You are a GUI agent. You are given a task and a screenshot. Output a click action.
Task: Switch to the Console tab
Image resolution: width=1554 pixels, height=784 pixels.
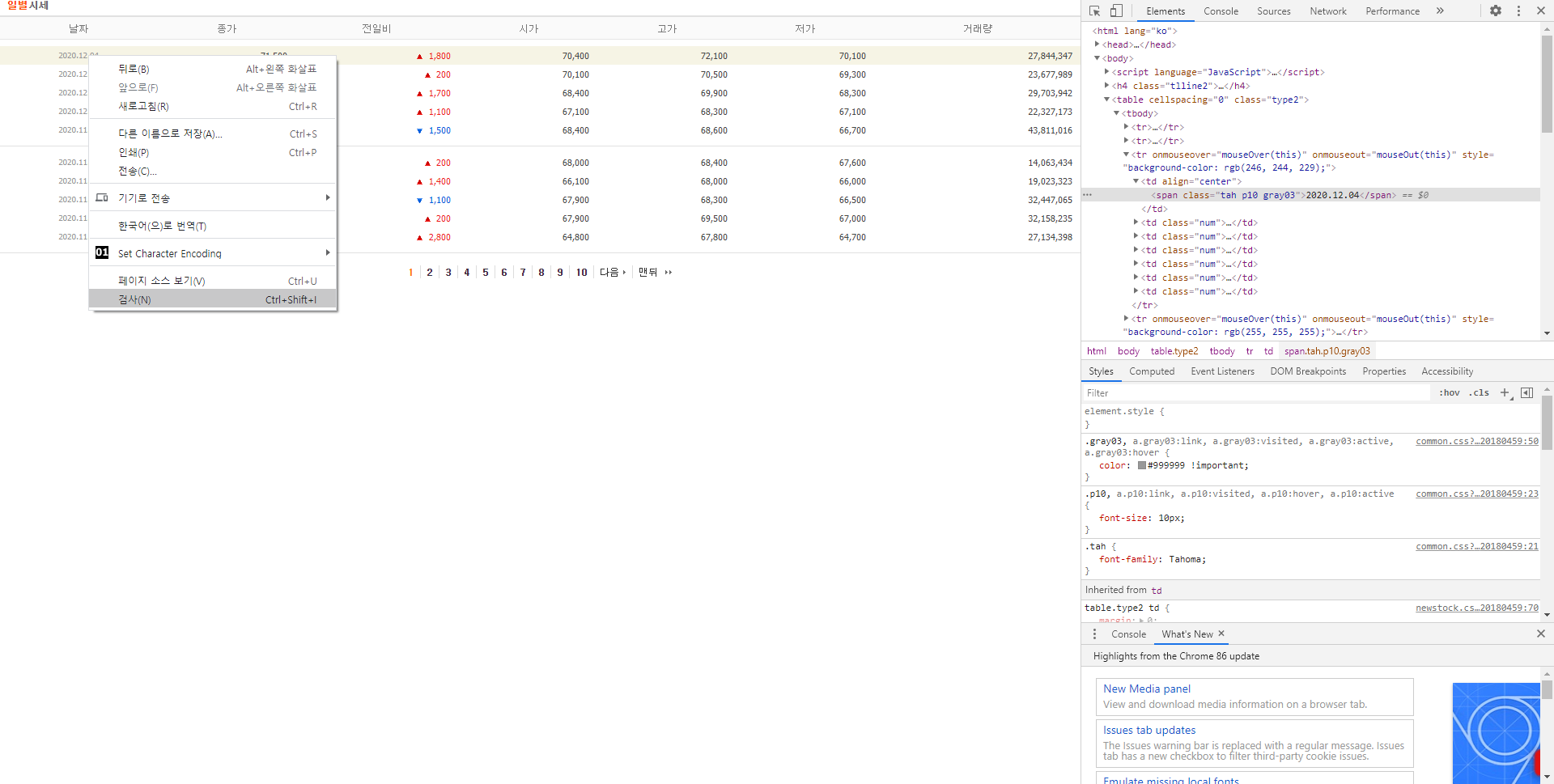click(x=1221, y=11)
